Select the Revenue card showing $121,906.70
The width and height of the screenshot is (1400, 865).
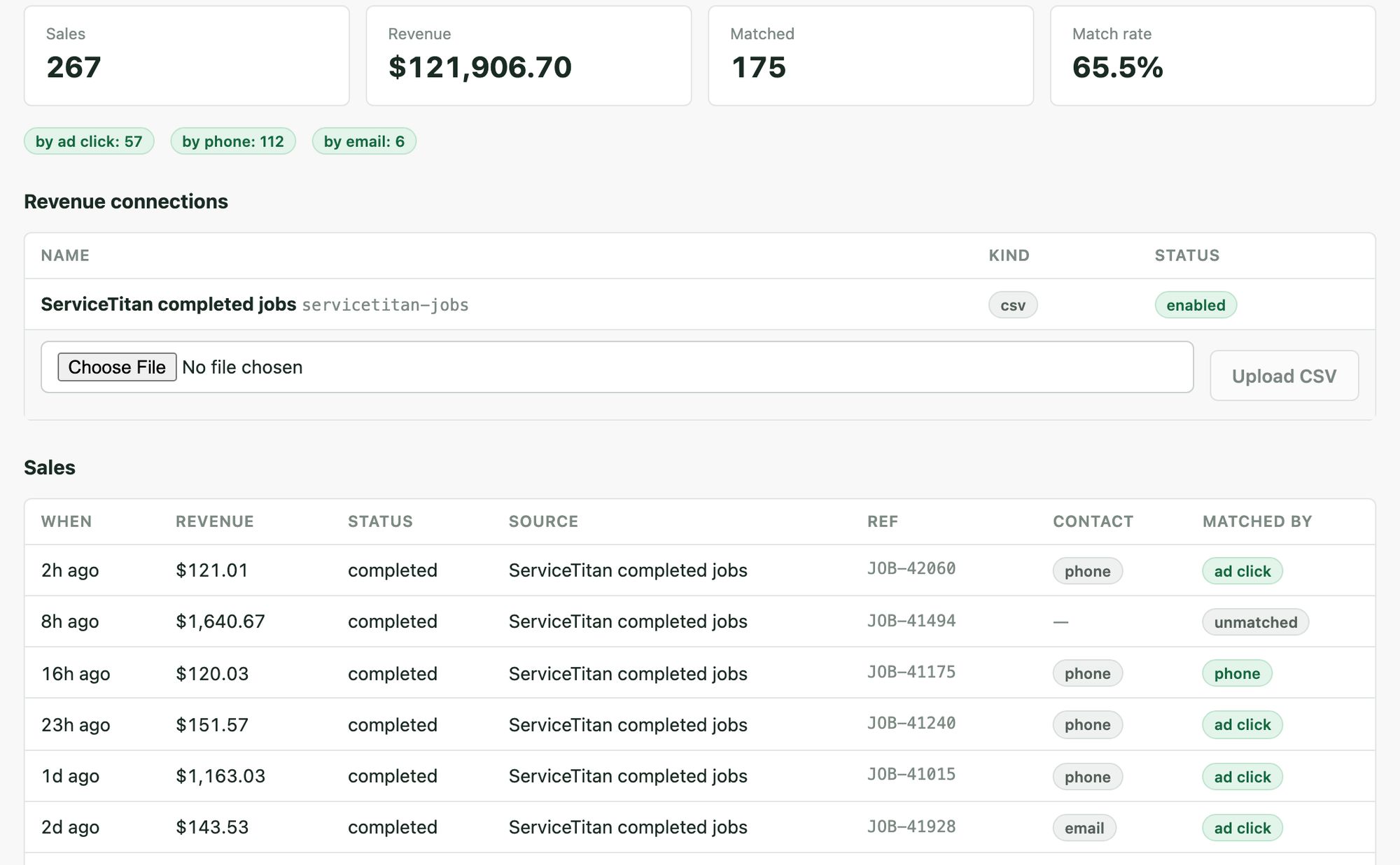coord(528,56)
